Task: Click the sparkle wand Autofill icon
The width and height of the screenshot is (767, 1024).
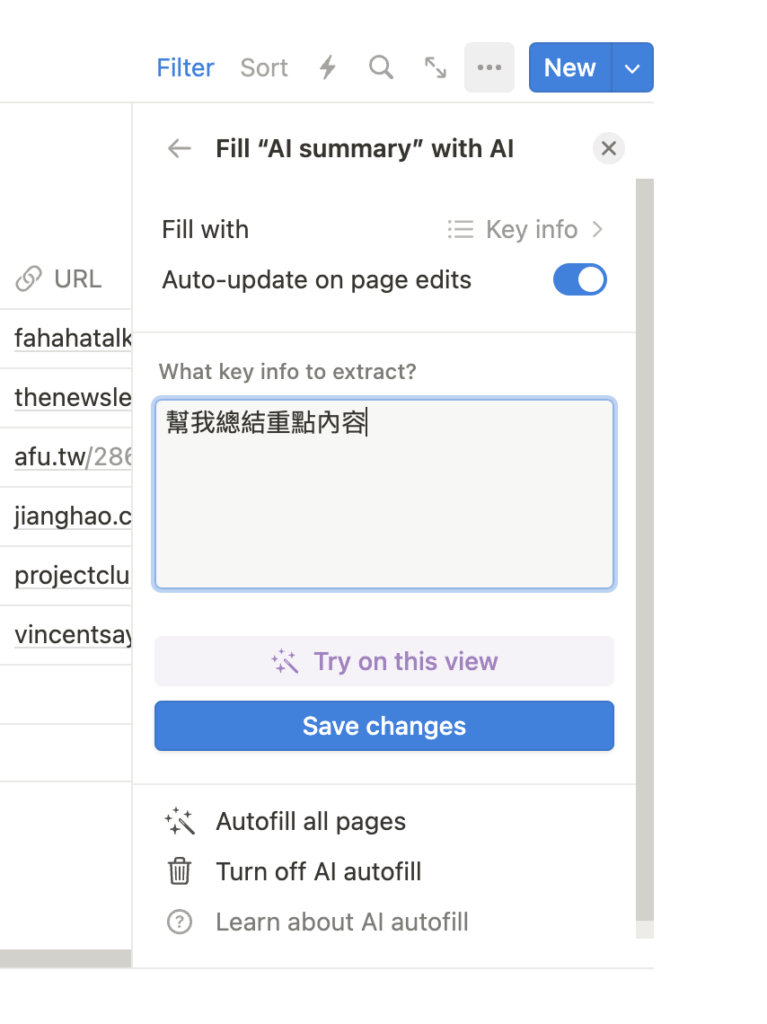Action: [x=180, y=821]
